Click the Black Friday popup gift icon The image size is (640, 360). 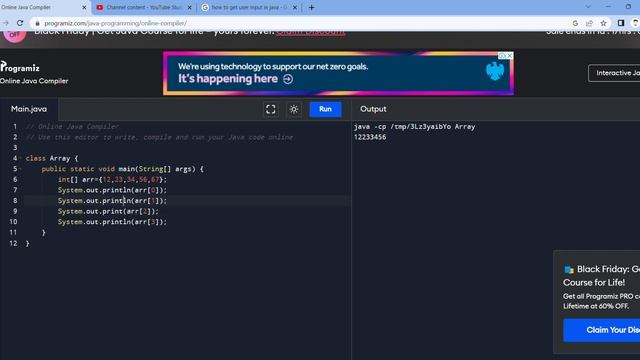pos(569,269)
